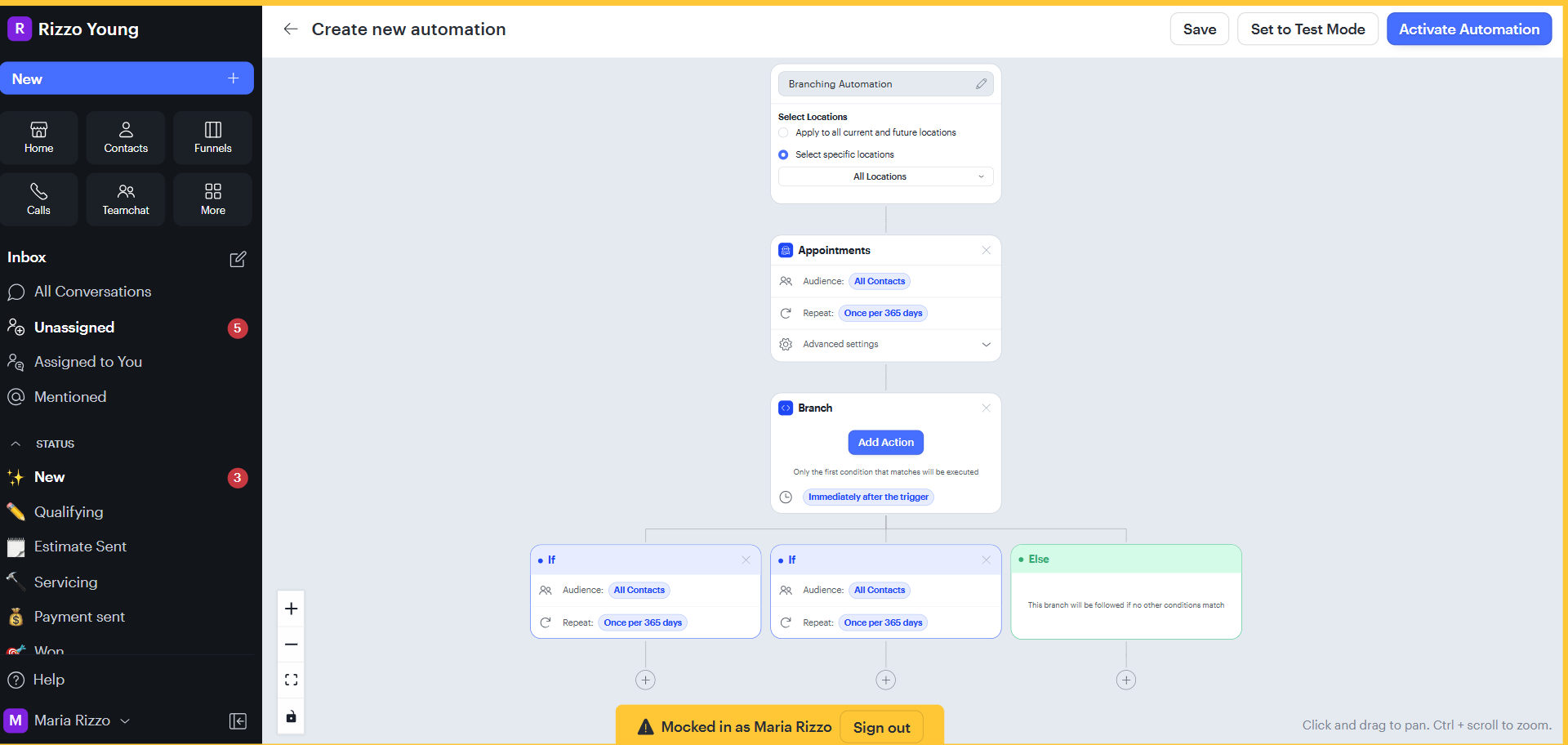This screenshot has width=1568, height=745.
Task: Sign out of the mocked session
Action: [x=882, y=728]
